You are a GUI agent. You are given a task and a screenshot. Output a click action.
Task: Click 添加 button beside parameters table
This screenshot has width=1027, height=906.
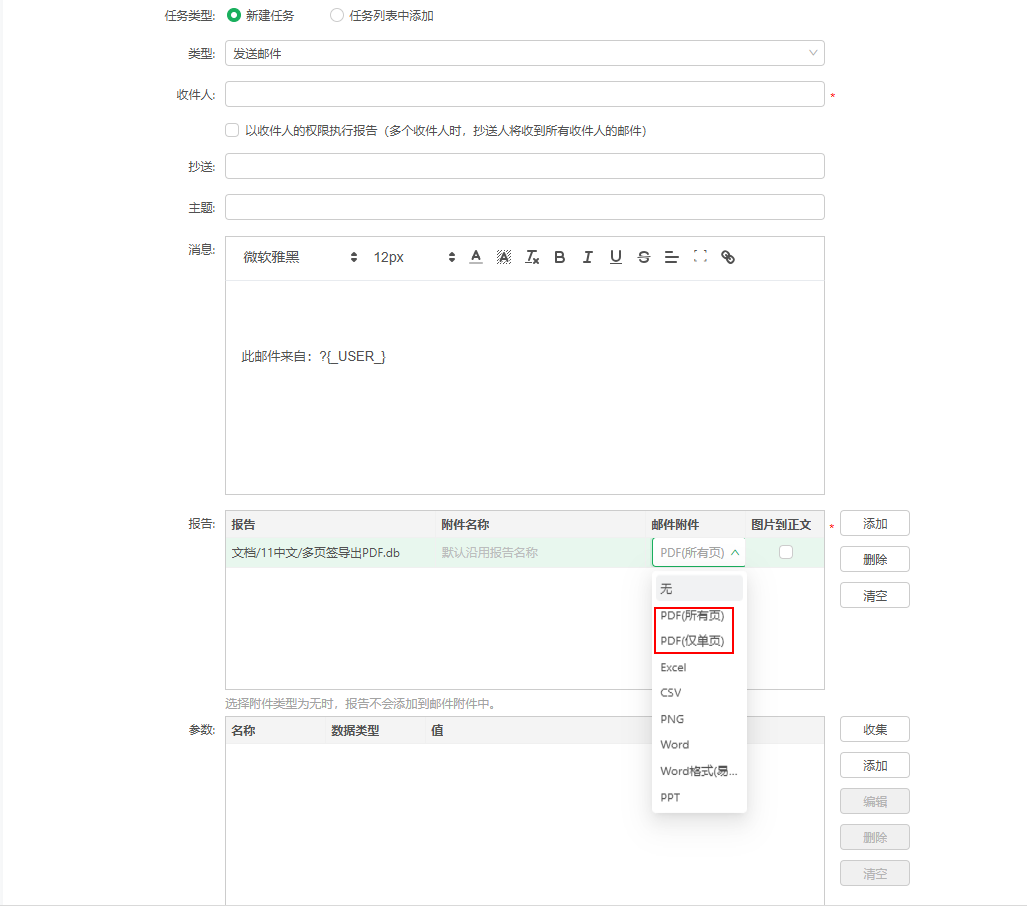875,765
